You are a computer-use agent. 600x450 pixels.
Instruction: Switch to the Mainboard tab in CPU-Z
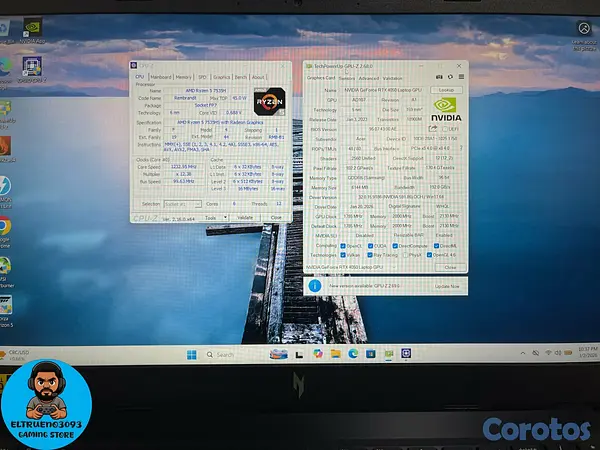161,77
